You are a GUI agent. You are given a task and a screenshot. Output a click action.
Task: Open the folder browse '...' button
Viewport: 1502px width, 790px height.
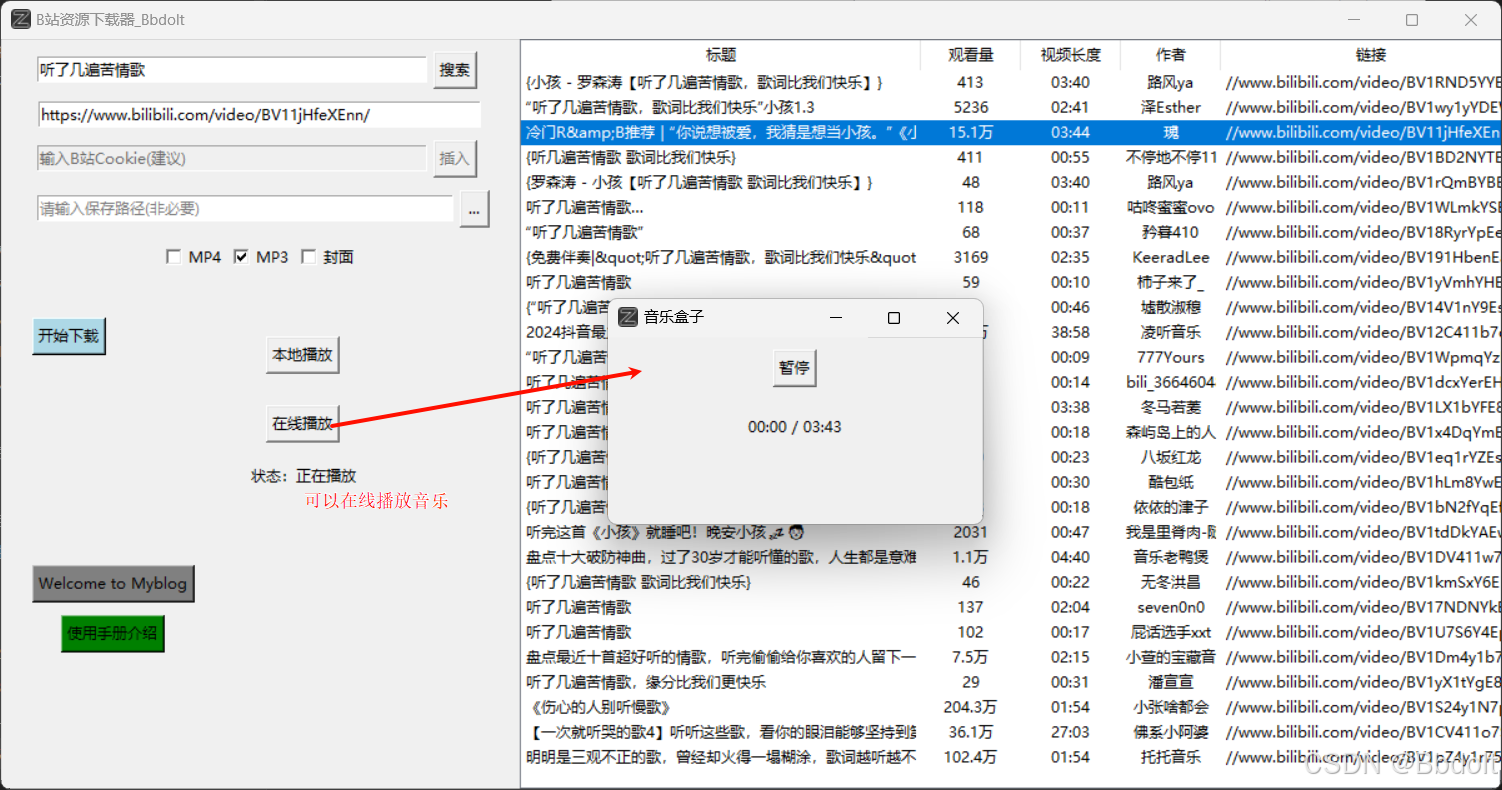474,208
